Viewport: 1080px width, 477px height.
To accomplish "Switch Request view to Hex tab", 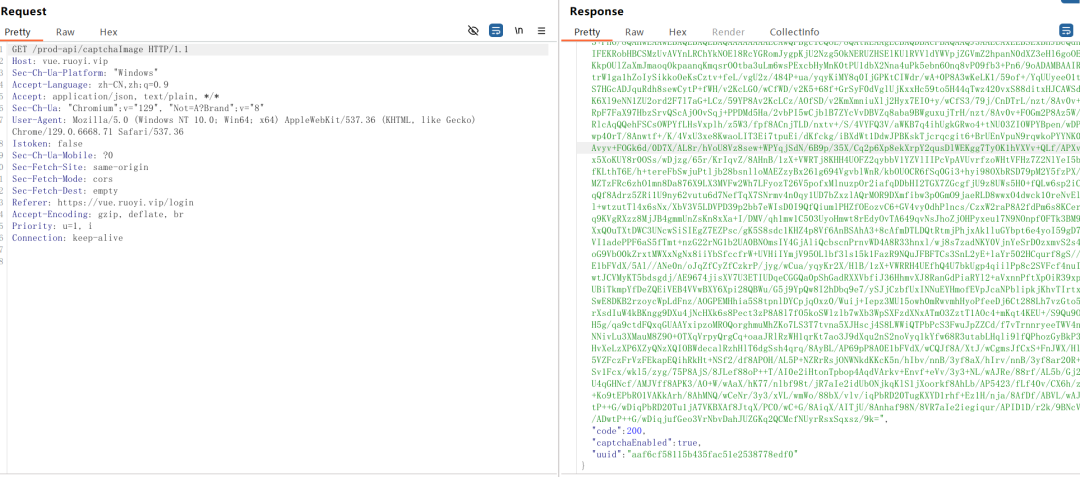I will click(108, 32).
